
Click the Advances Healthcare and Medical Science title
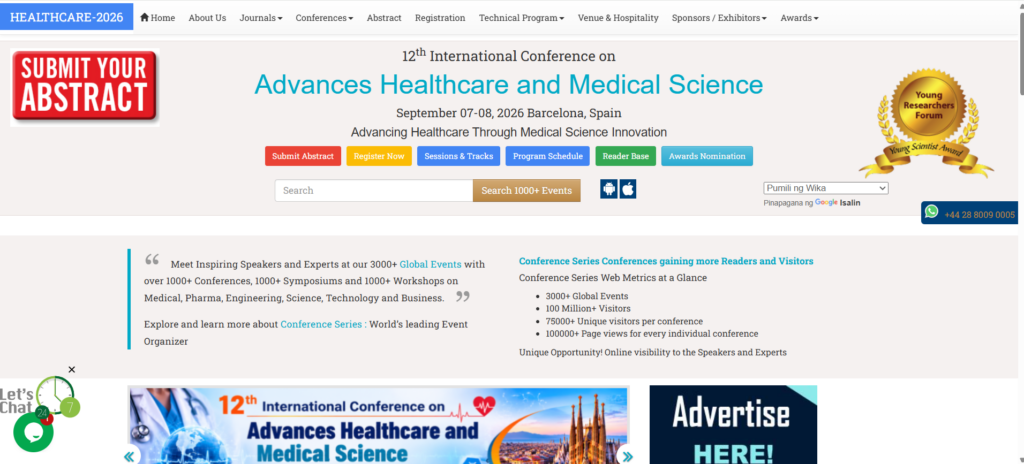coord(508,85)
